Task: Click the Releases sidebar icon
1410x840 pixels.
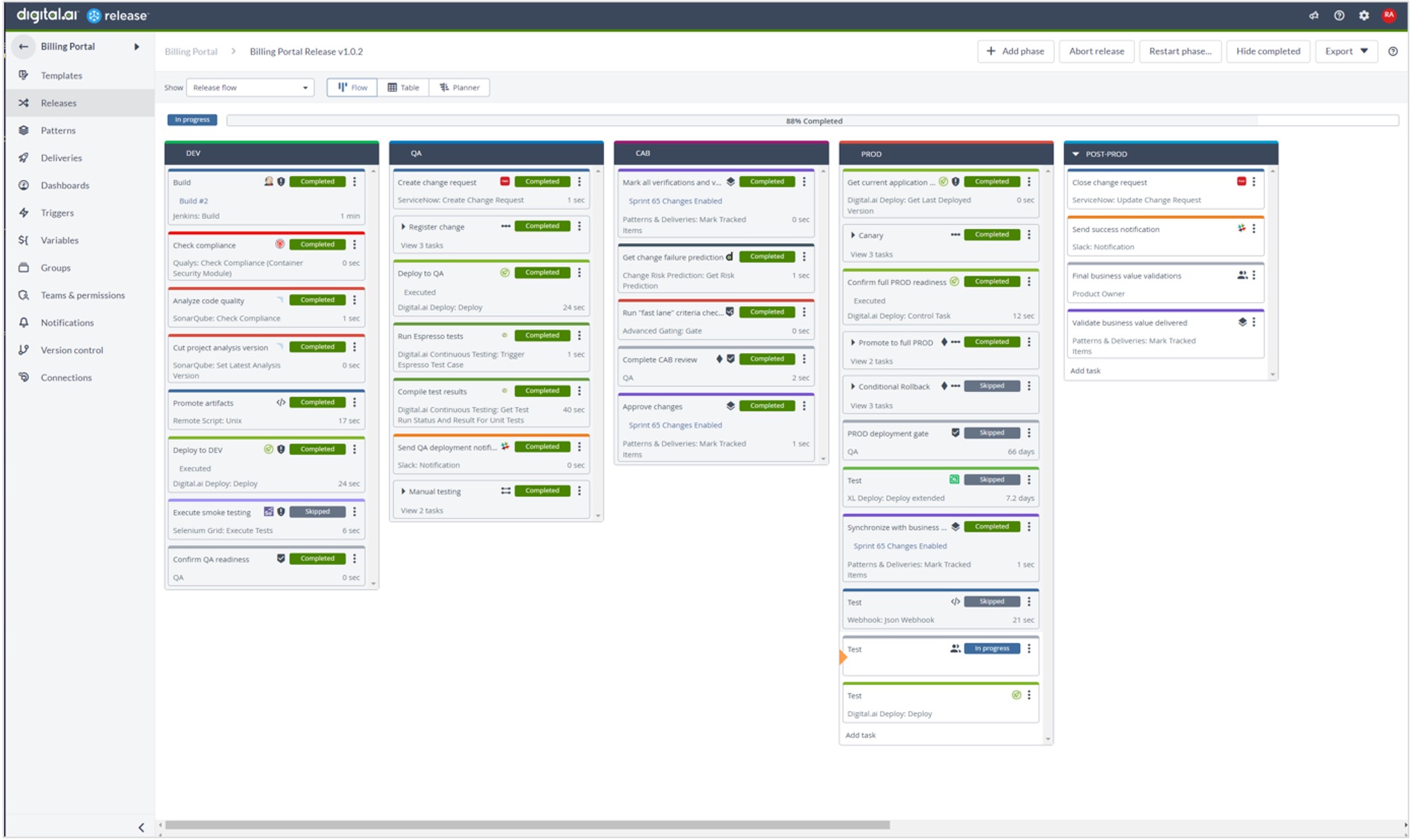Action: coord(23,103)
